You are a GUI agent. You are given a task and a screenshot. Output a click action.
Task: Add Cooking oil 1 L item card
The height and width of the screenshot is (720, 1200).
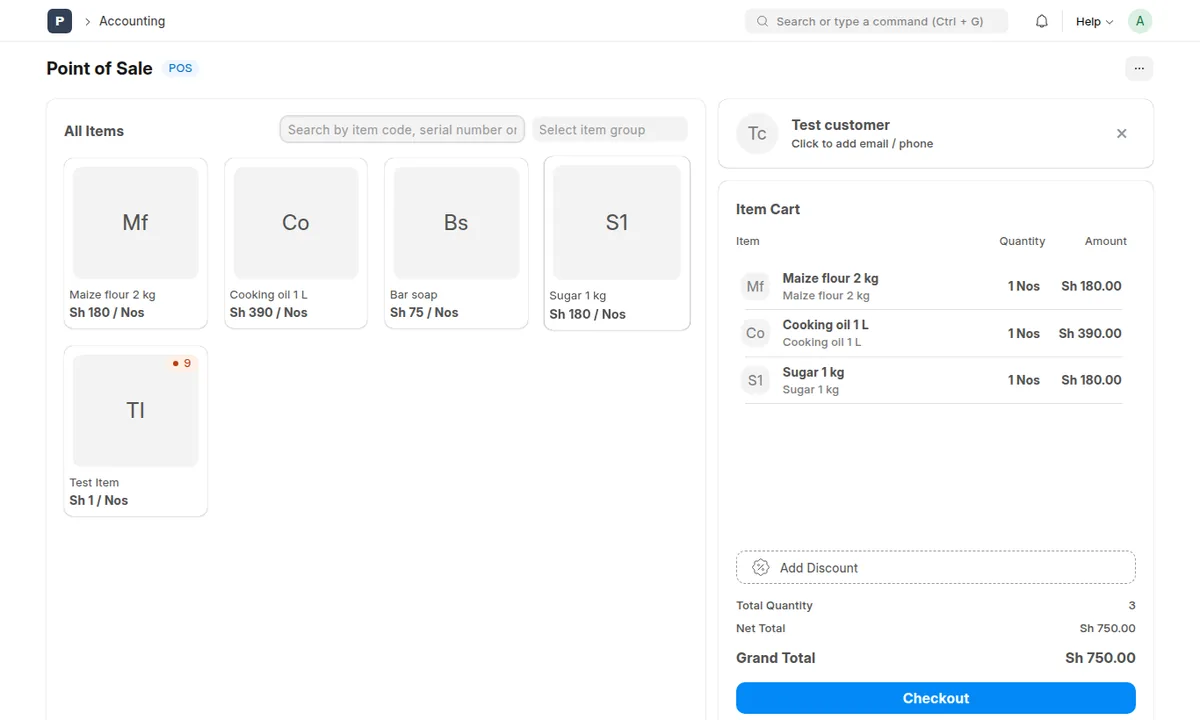point(296,243)
